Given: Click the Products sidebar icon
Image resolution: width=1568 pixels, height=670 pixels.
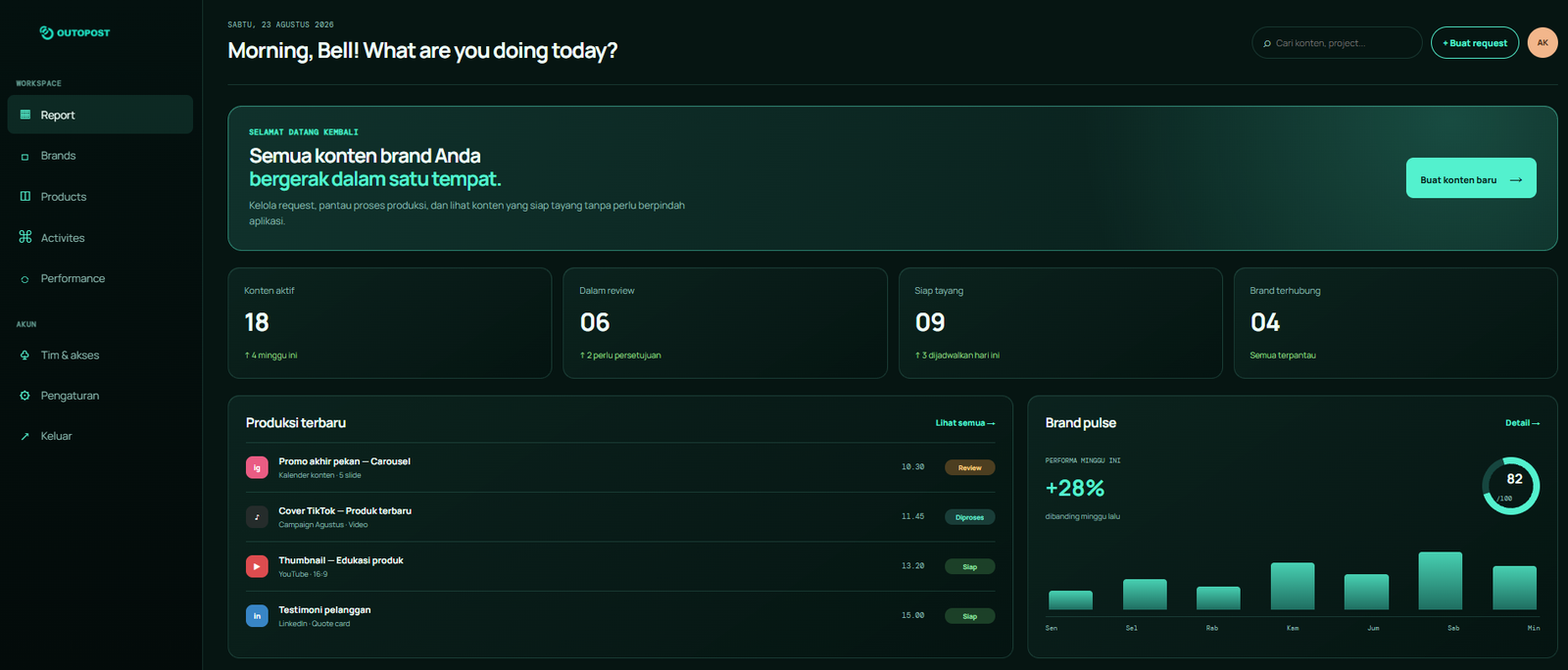Looking at the screenshot, I should tap(25, 197).
